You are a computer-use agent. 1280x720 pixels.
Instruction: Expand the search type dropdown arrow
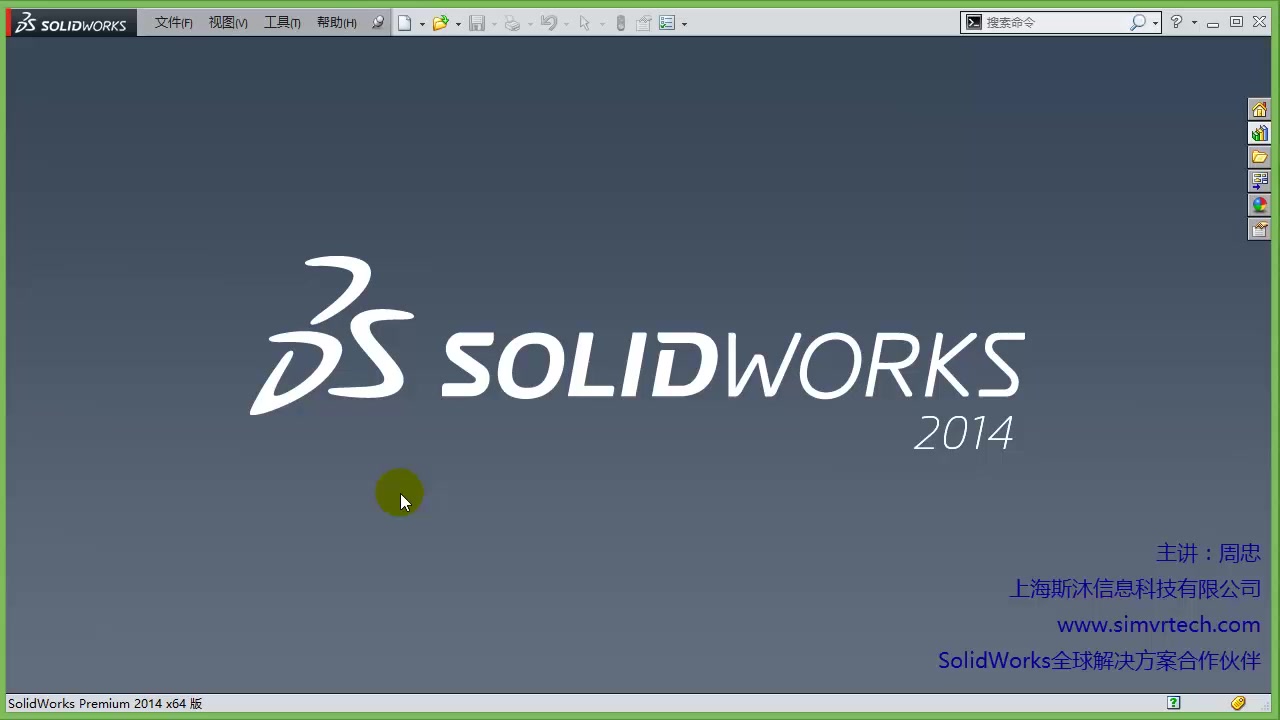[x=1155, y=23]
